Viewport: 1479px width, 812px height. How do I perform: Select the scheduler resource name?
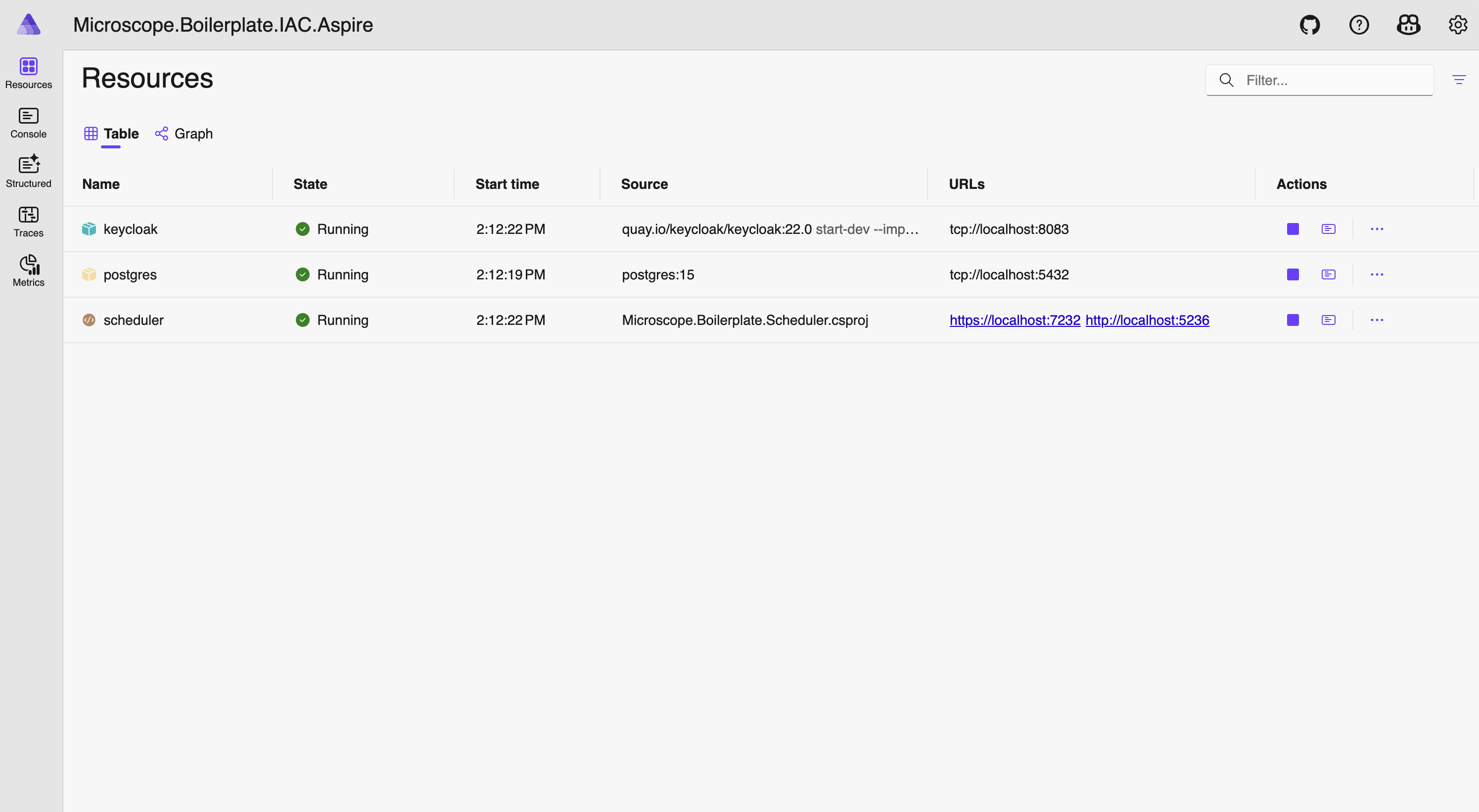[x=133, y=319]
